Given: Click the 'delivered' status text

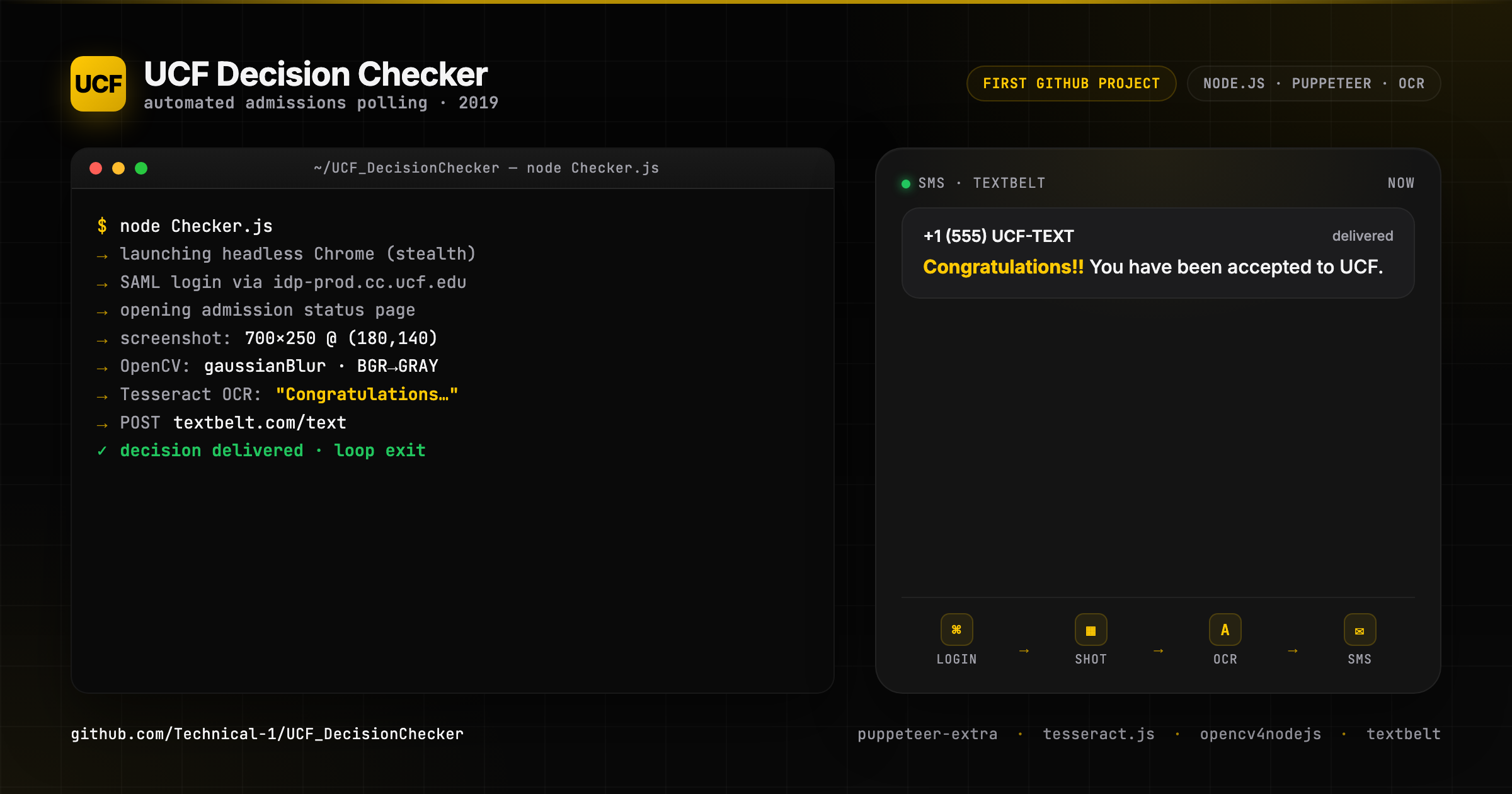Looking at the screenshot, I should click(x=1363, y=236).
